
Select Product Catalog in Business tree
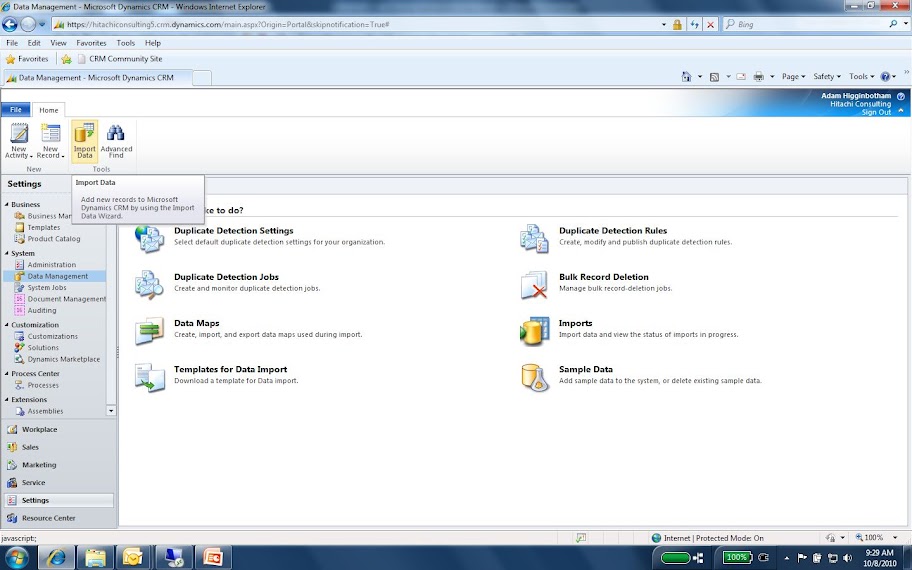[54, 238]
